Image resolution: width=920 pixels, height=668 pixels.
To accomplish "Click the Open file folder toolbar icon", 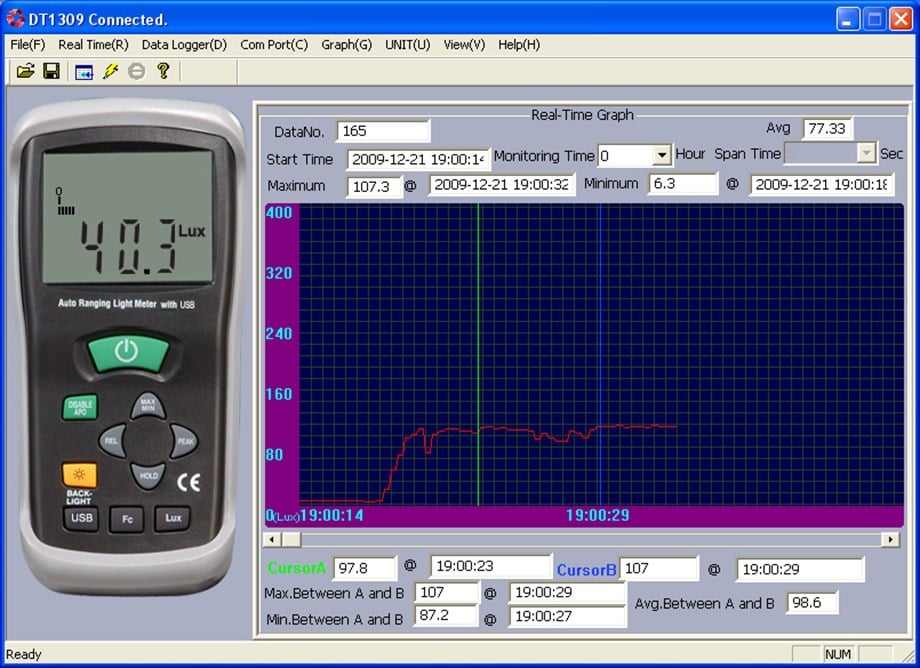I will [x=25, y=72].
